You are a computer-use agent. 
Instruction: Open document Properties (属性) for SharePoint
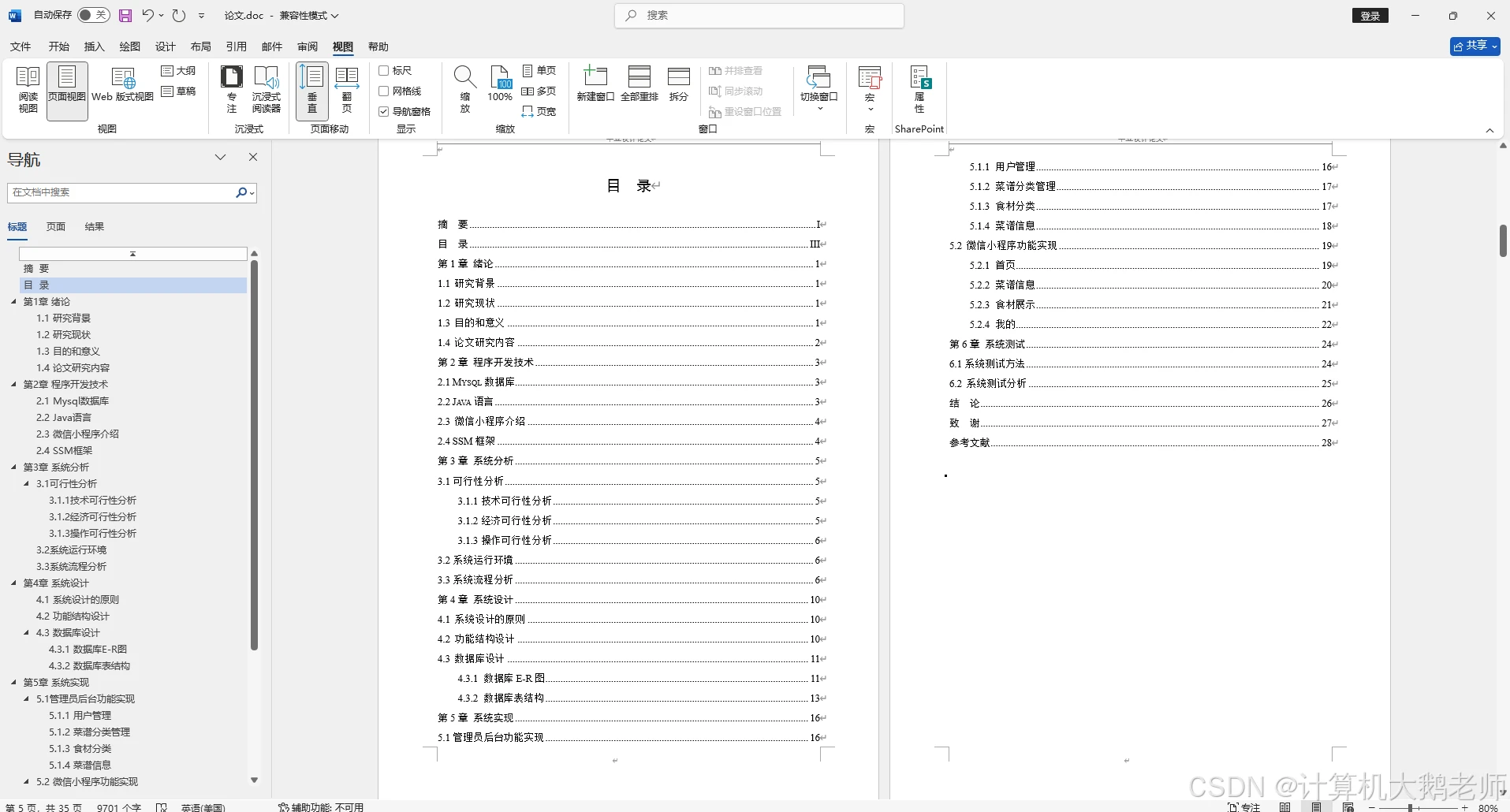919,90
